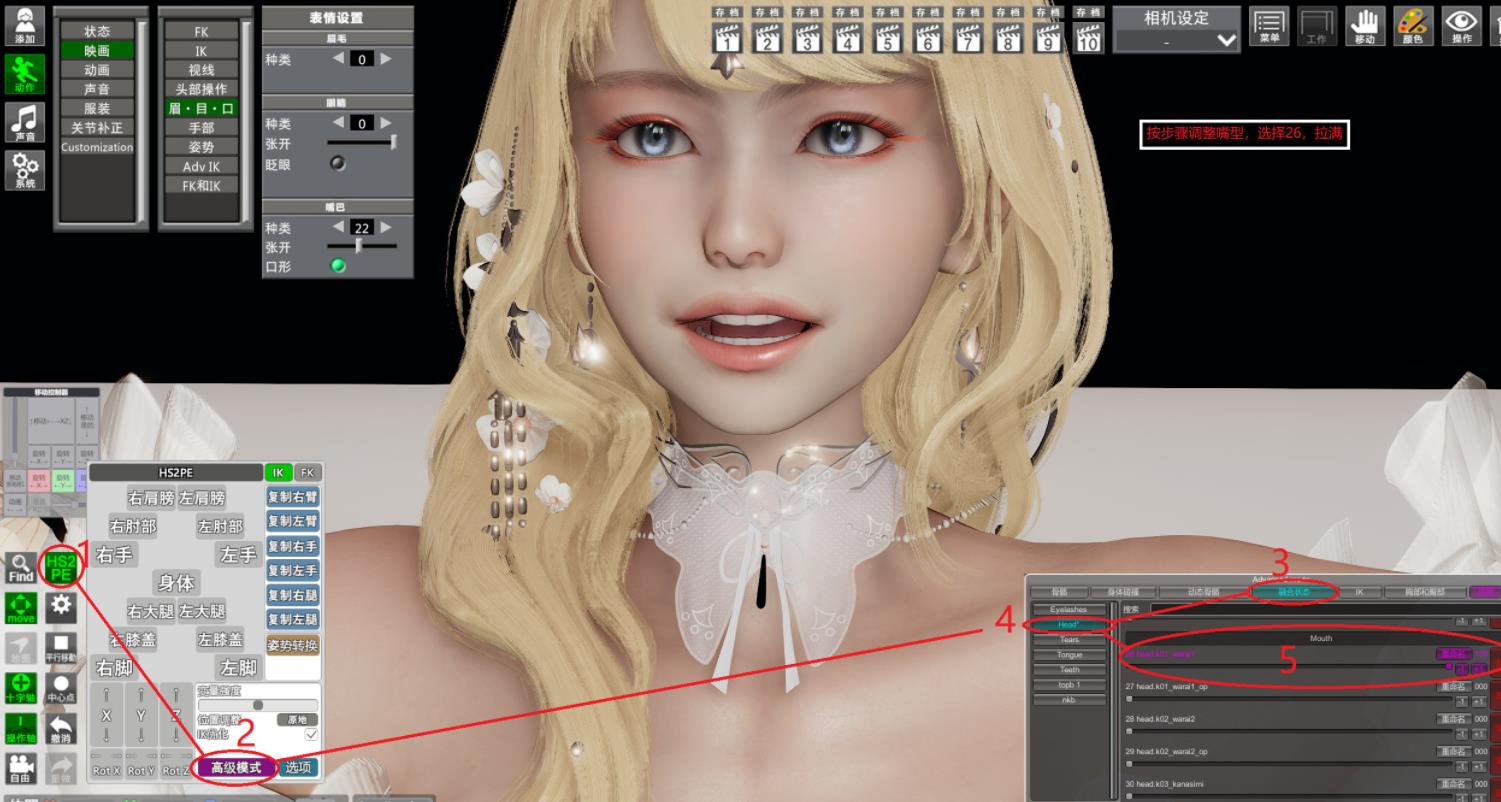
Task: Click right arrow next to mouth type 22
Action: coord(386,227)
